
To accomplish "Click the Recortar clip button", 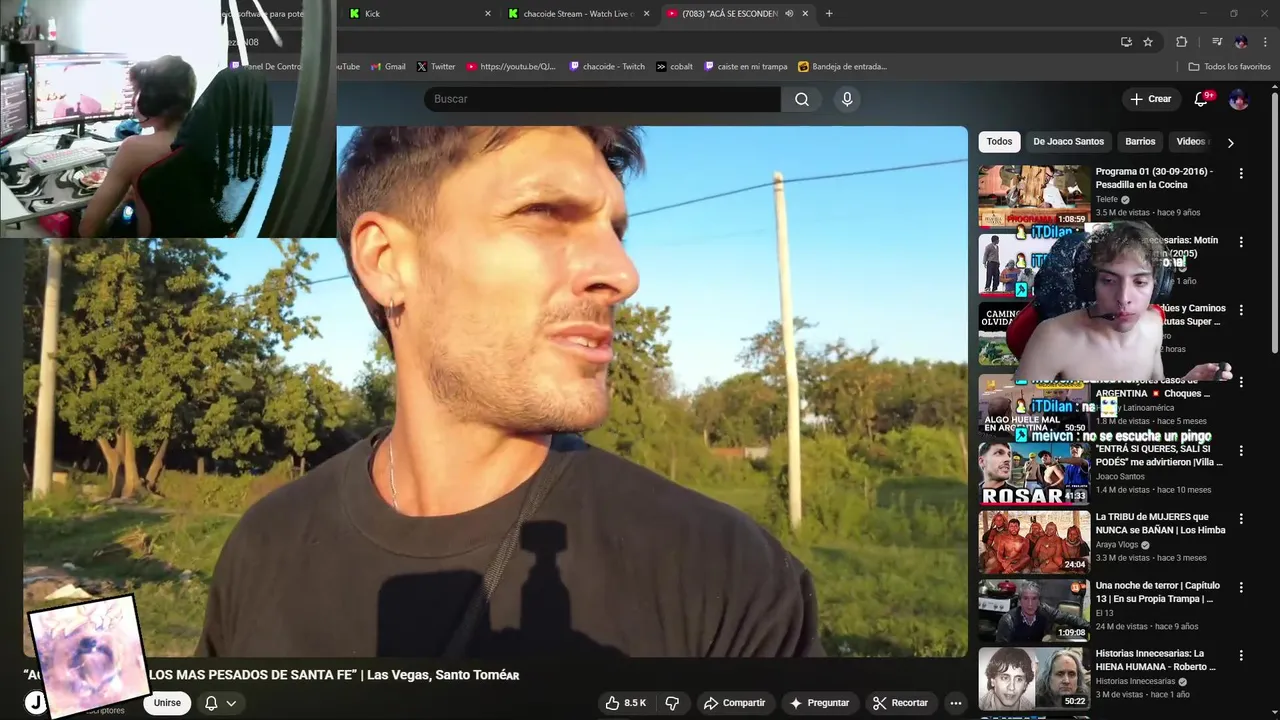I will pyautogui.click(x=900, y=703).
